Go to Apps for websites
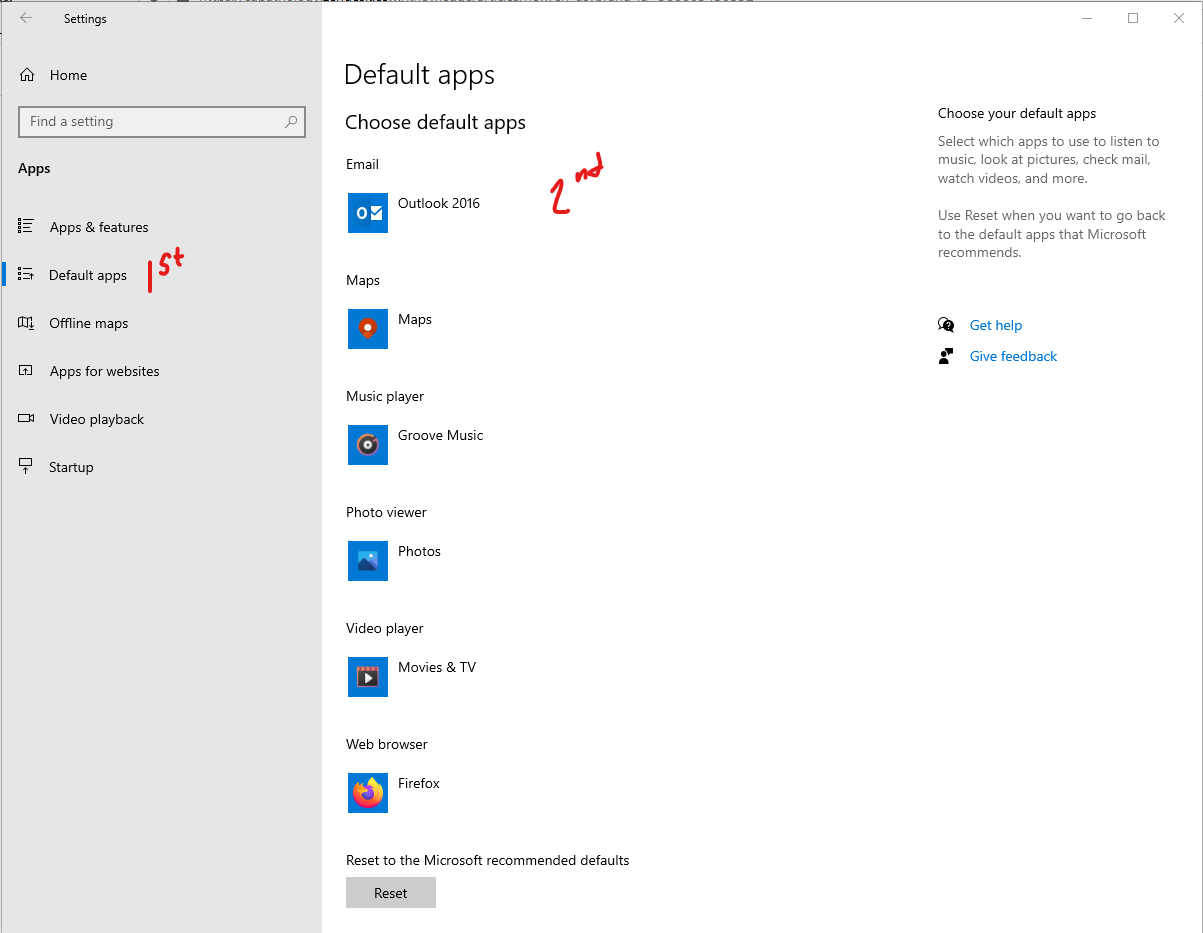Screen dimensions: 1203x933 click(x=104, y=371)
